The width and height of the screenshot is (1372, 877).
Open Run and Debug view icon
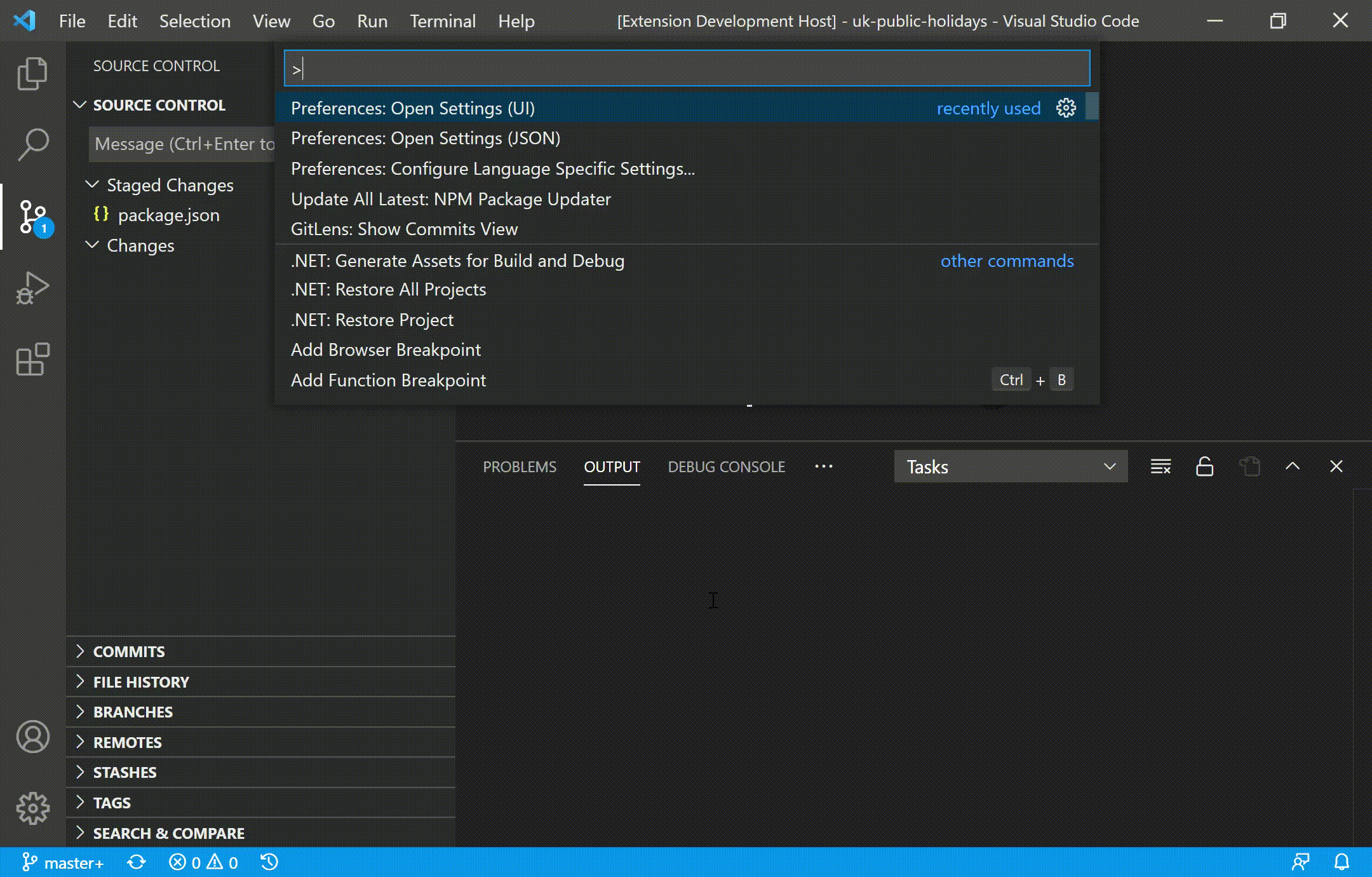click(x=32, y=288)
